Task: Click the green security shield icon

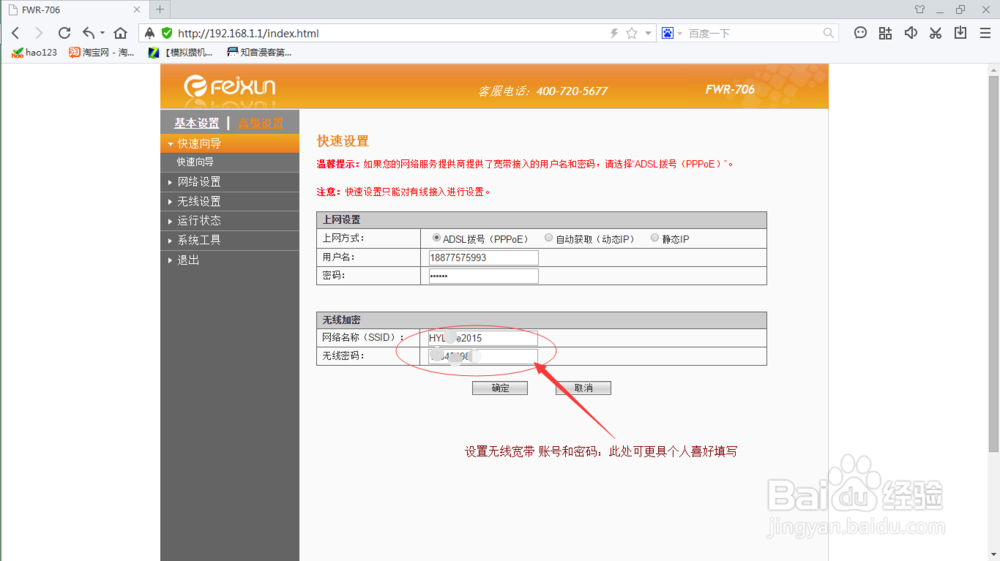Action: pos(167,33)
